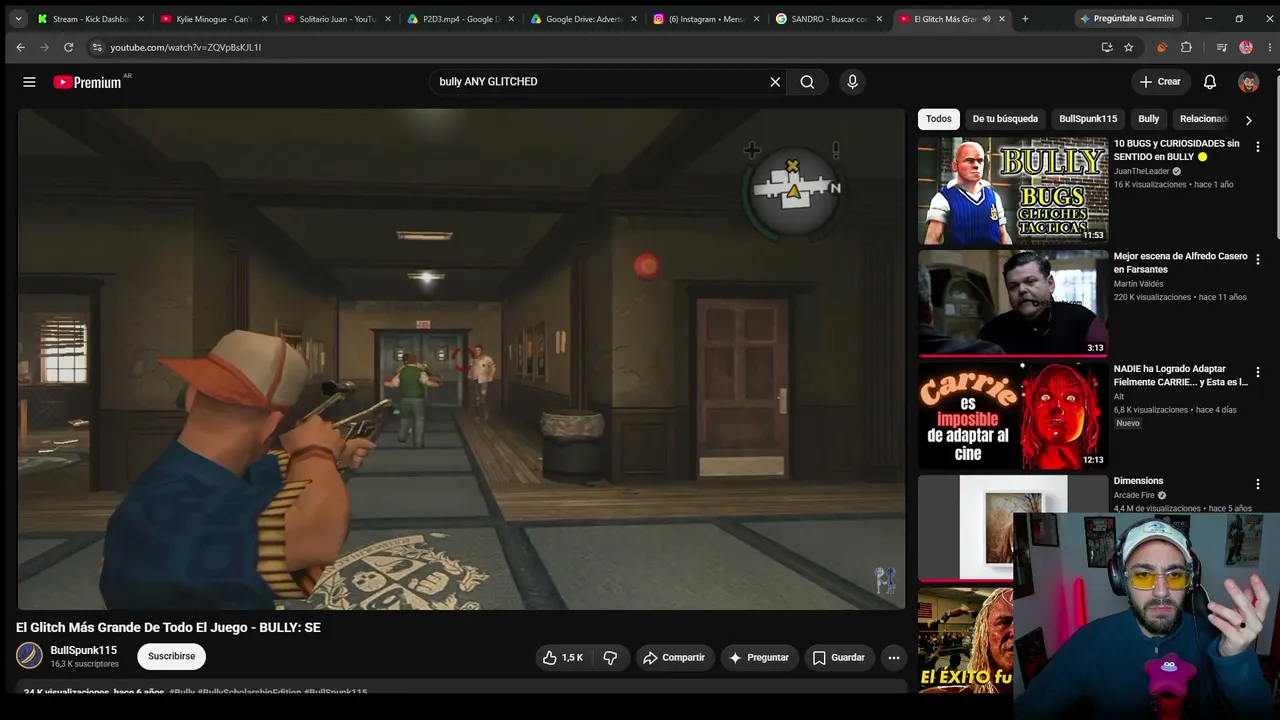The image size is (1280, 720).
Task: Select the 'BullSpunk115' filter chip
Action: [x=1088, y=119]
